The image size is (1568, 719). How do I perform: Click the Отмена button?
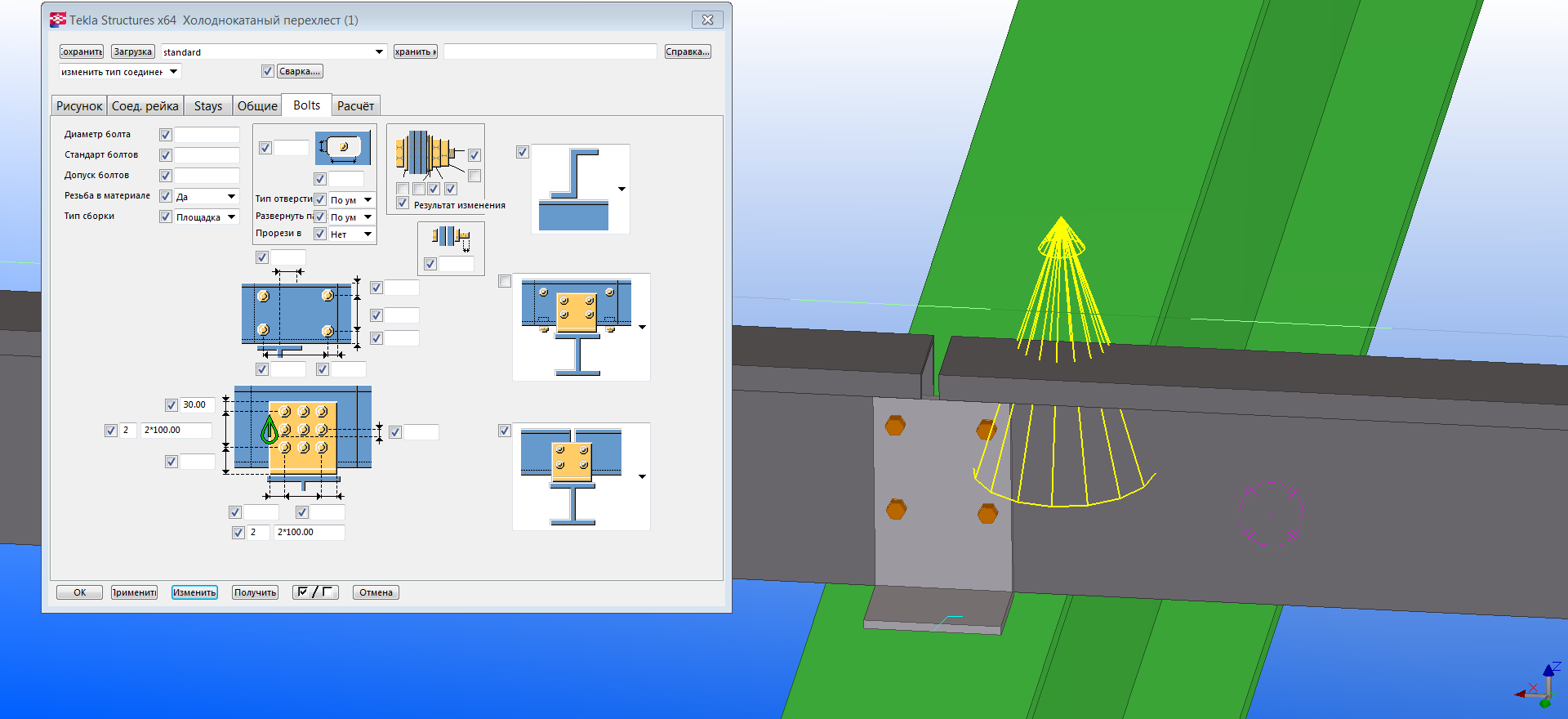(376, 592)
